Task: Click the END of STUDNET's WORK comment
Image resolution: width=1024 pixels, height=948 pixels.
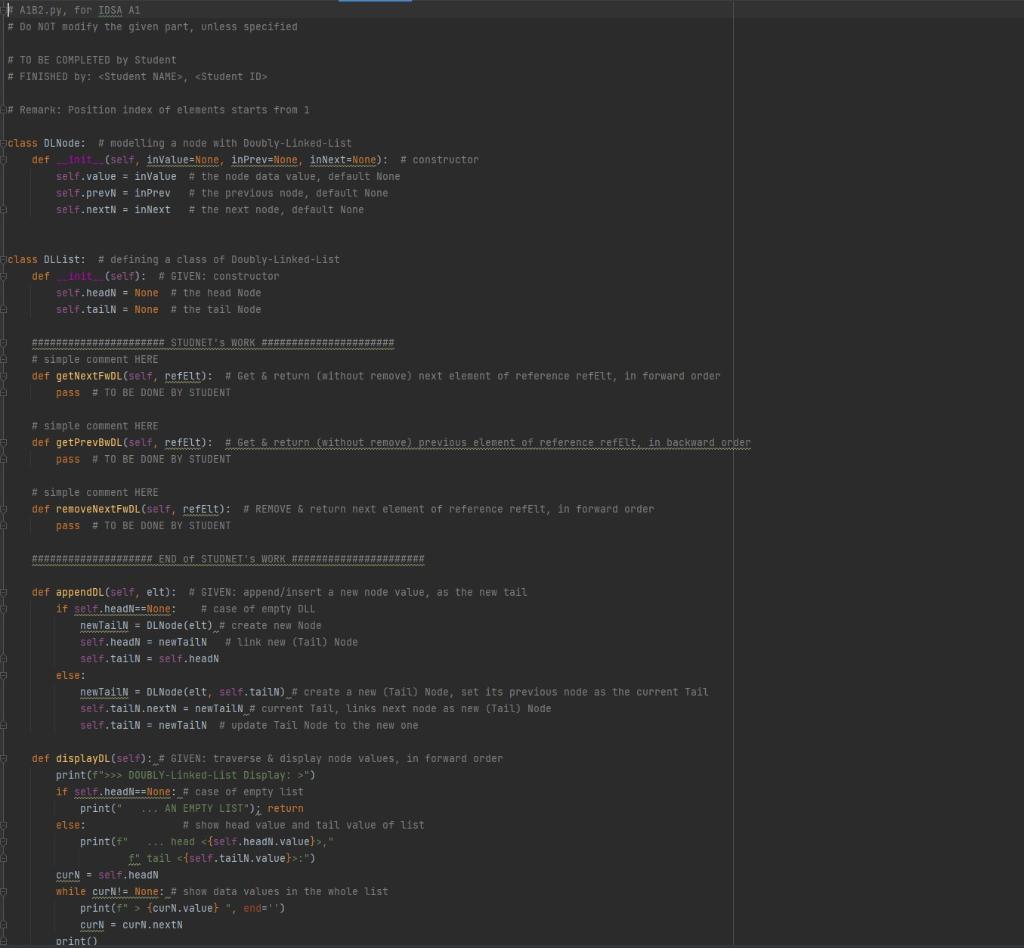Action: point(227,558)
